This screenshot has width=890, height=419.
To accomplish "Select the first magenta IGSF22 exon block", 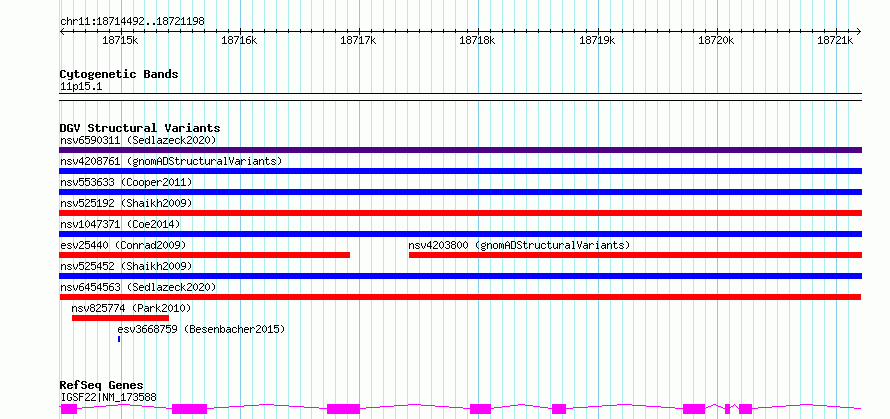I will 69,409.
